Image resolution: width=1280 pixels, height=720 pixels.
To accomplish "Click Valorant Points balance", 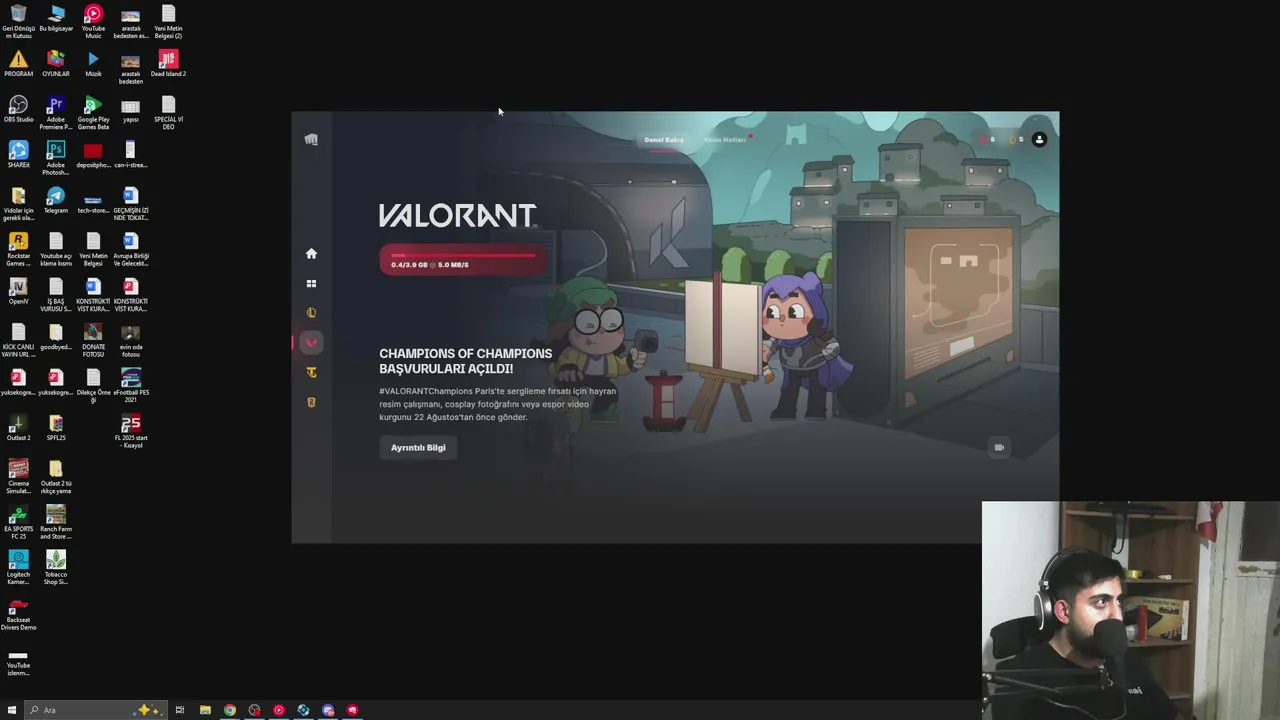I will click(987, 140).
